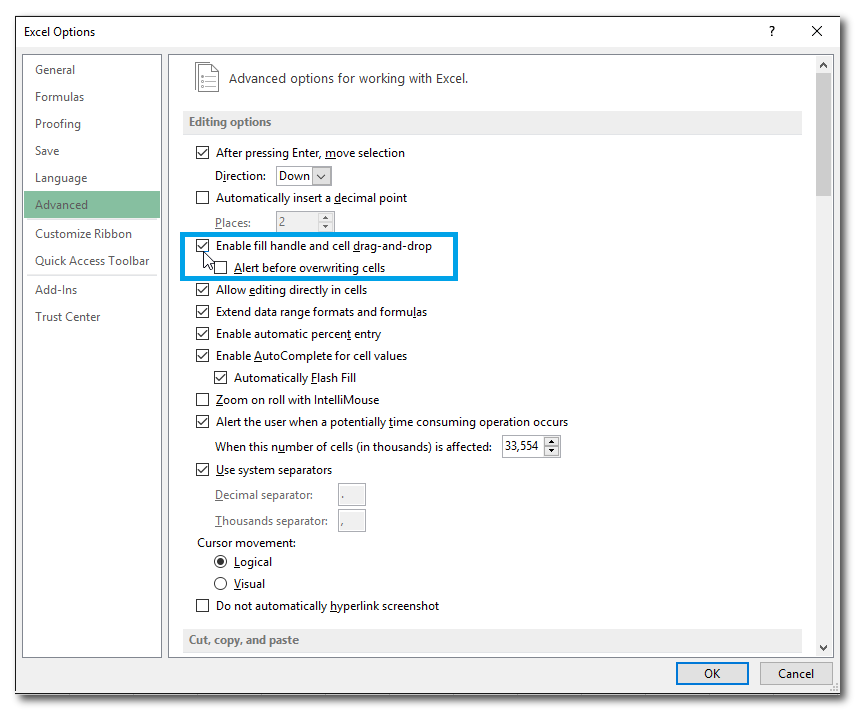Select the Logical cursor movement option
Screen dimensions: 855x710
221,562
